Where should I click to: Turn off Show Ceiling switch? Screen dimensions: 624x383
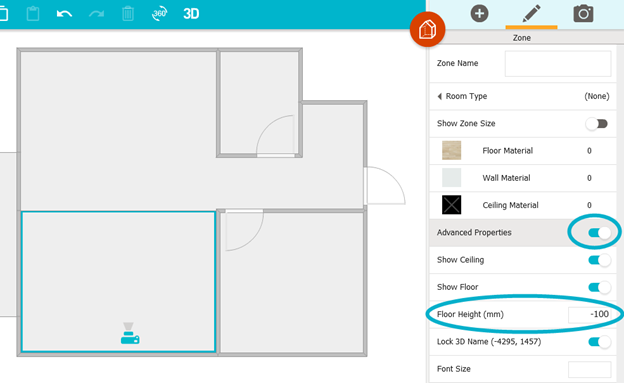pyautogui.click(x=599, y=260)
